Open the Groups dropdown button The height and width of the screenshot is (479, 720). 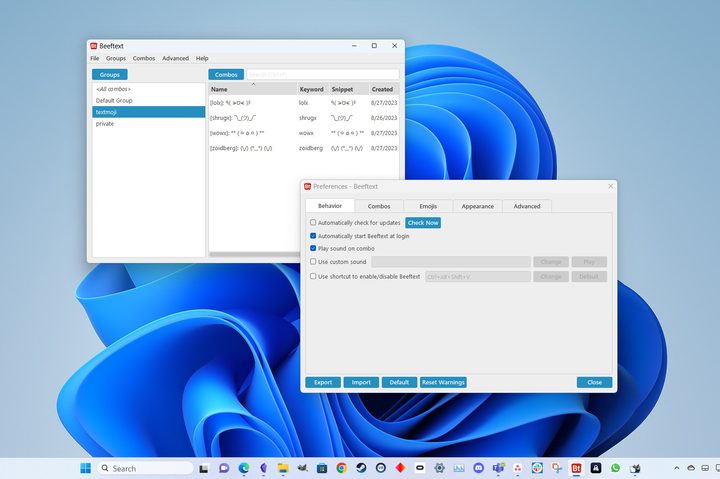[x=110, y=74]
